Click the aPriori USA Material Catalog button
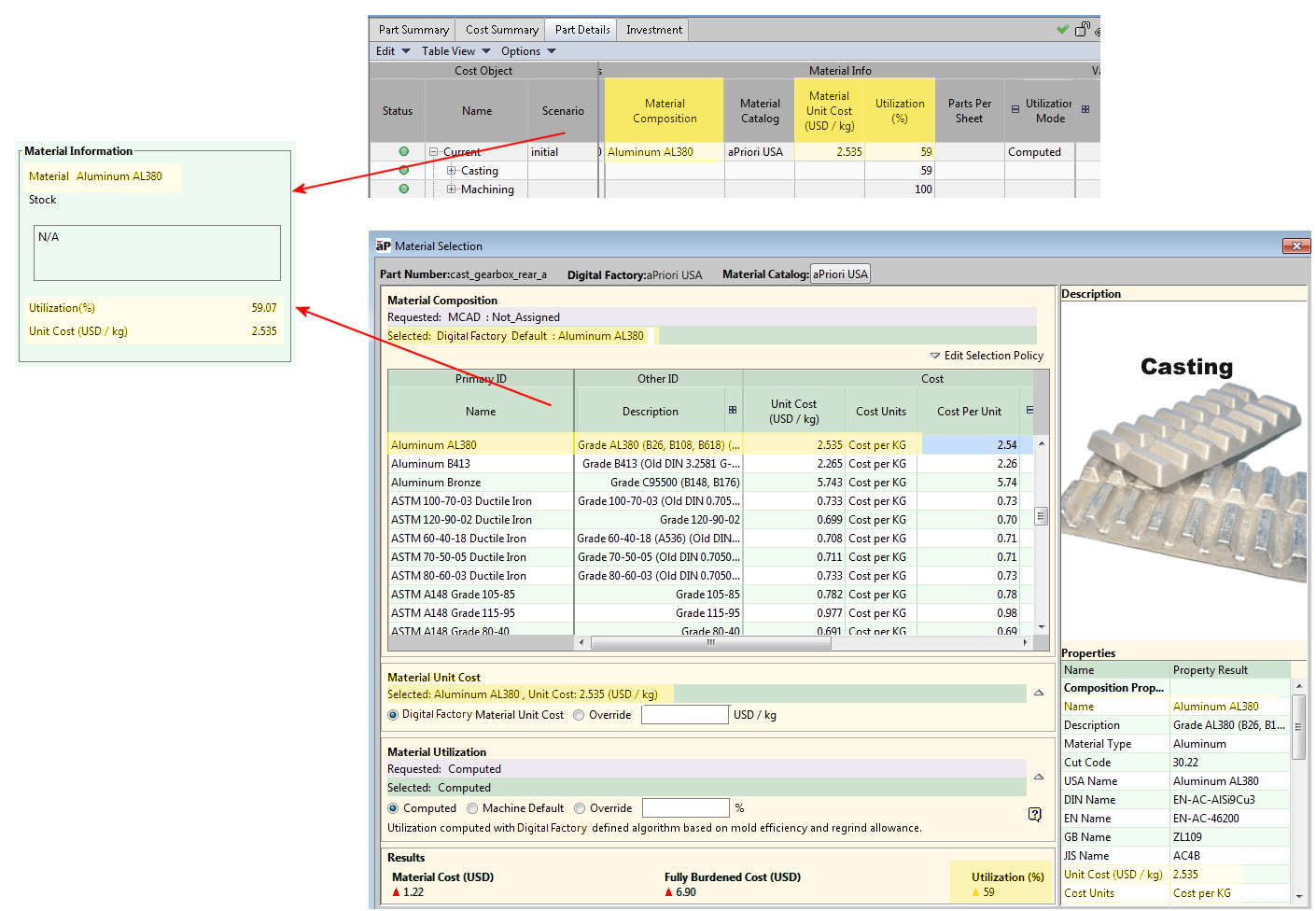Image resolution: width=1316 pixels, height=911 pixels. pos(840,274)
